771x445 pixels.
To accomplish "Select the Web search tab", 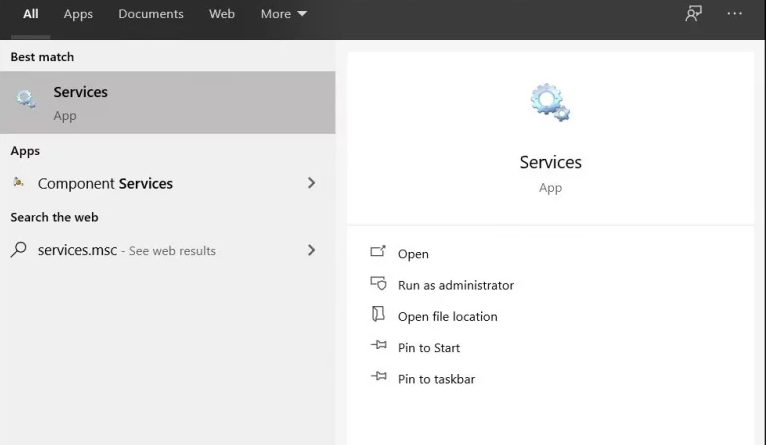I will (222, 14).
